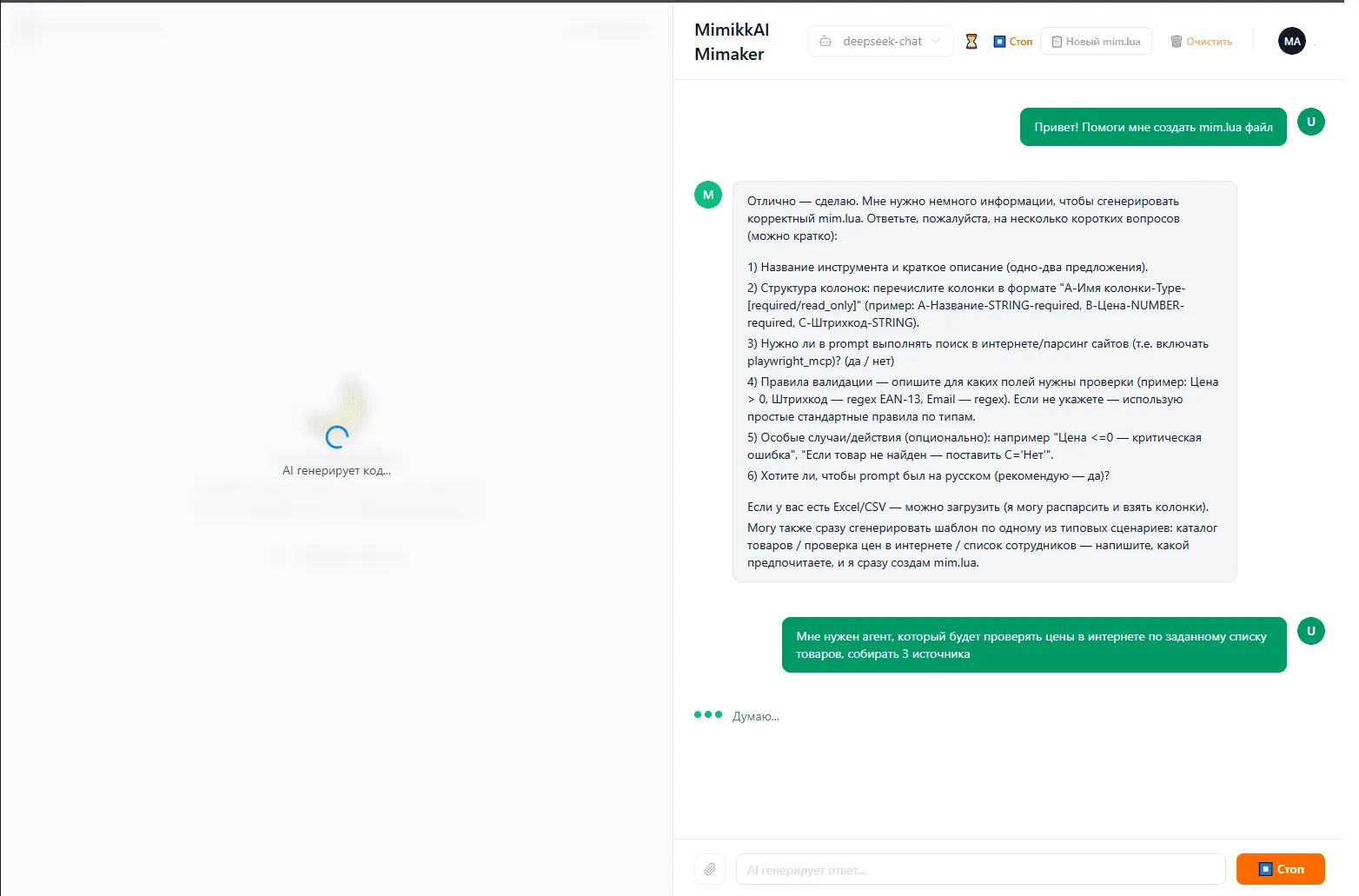The width and height of the screenshot is (1359, 896).
Task: Click the trash icon beside Очистить
Action: pos(1177,41)
